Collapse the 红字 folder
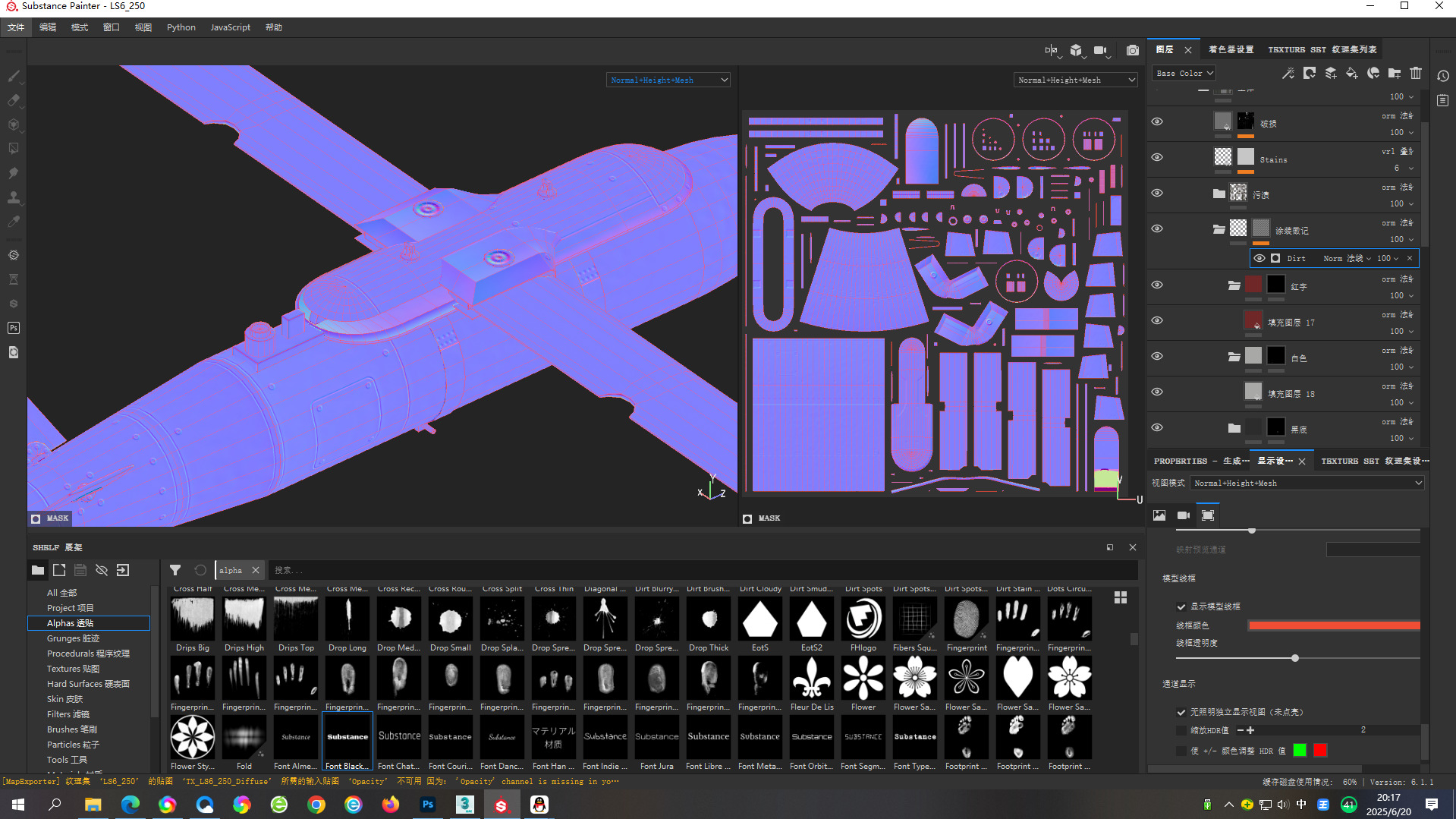This screenshot has height=819, width=1456. point(1234,285)
